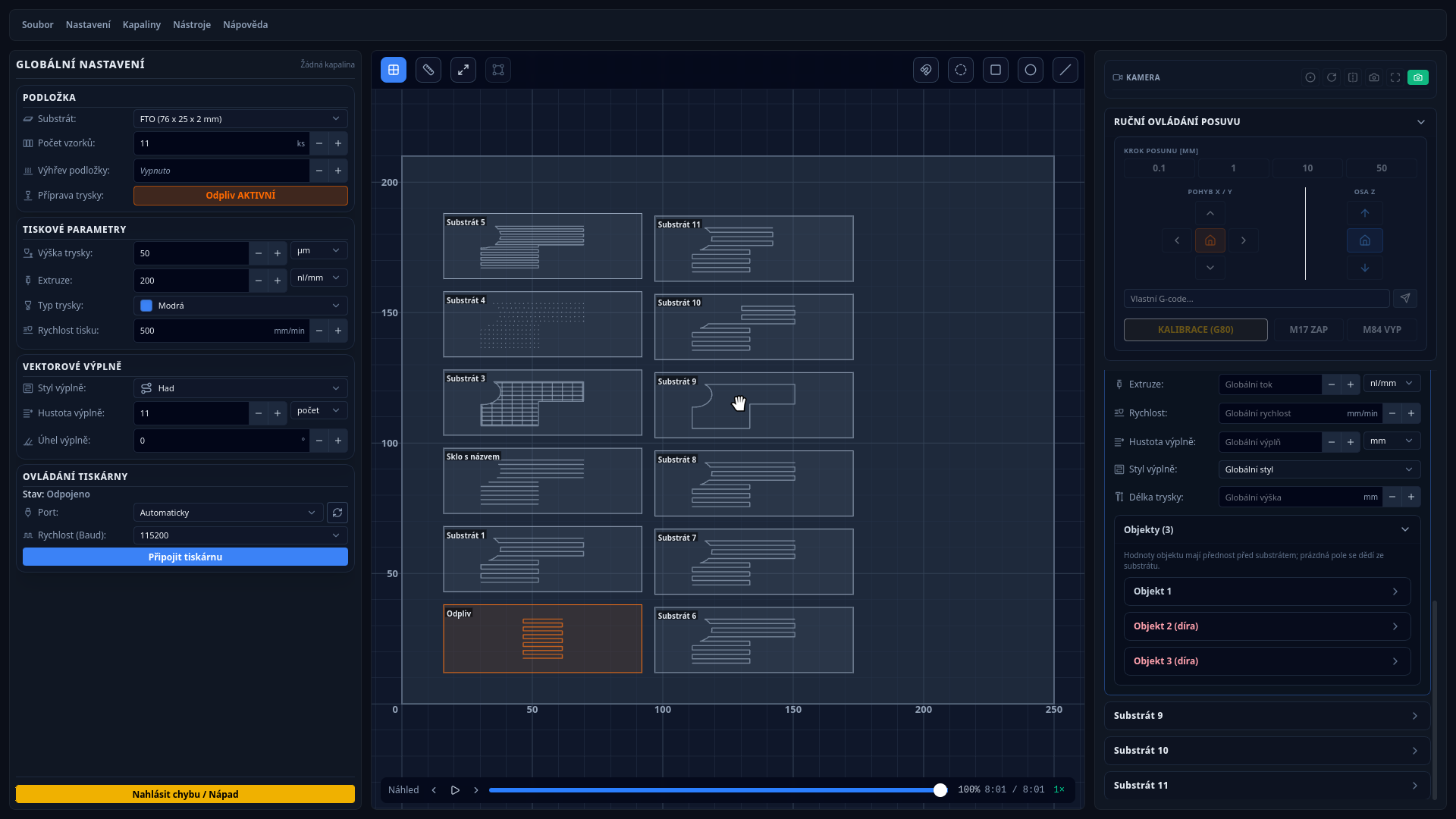Flip the camera image horizontally
Image resolution: width=1456 pixels, height=819 pixels.
click(x=1353, y=77)
